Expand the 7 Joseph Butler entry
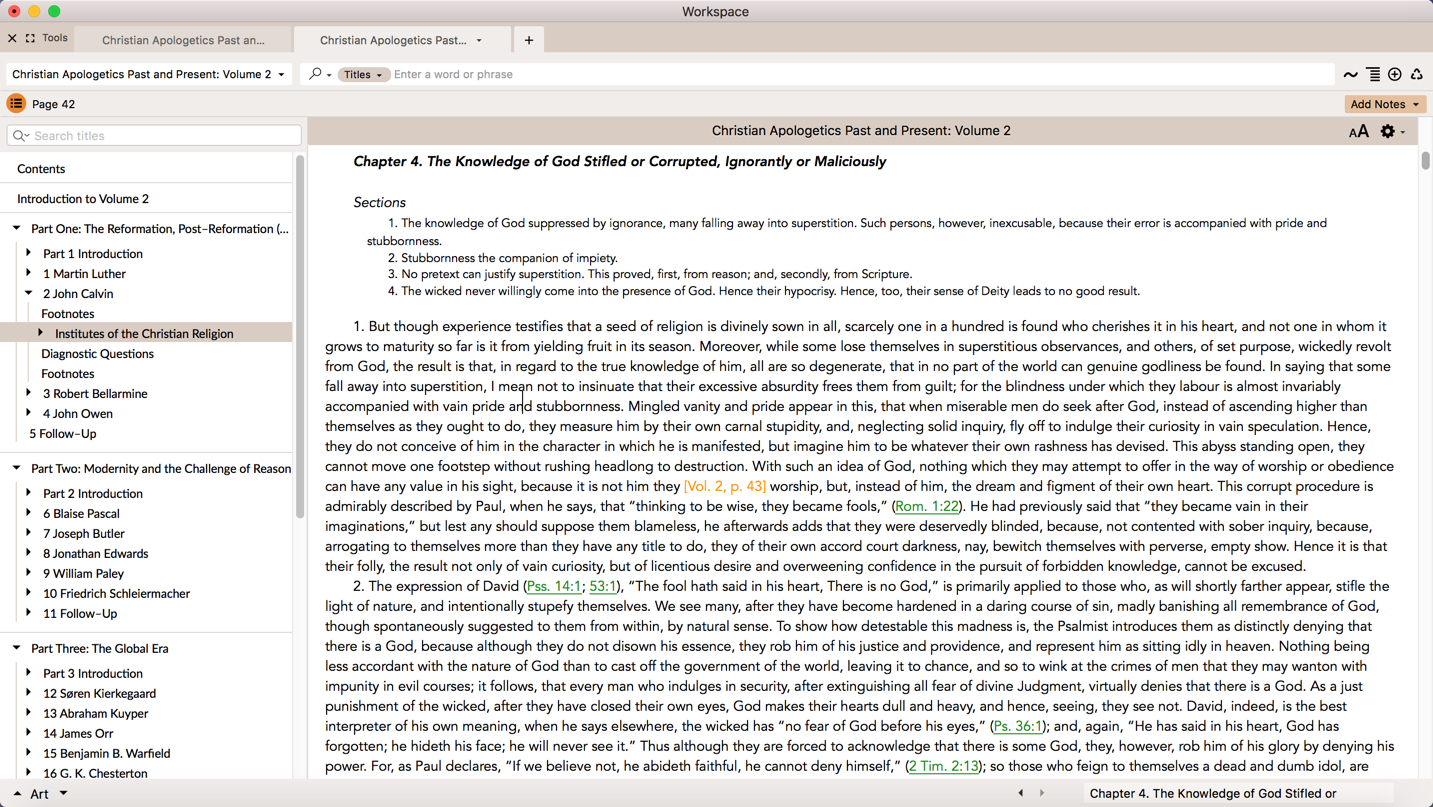1433x807 pixels. pos(29,533)
